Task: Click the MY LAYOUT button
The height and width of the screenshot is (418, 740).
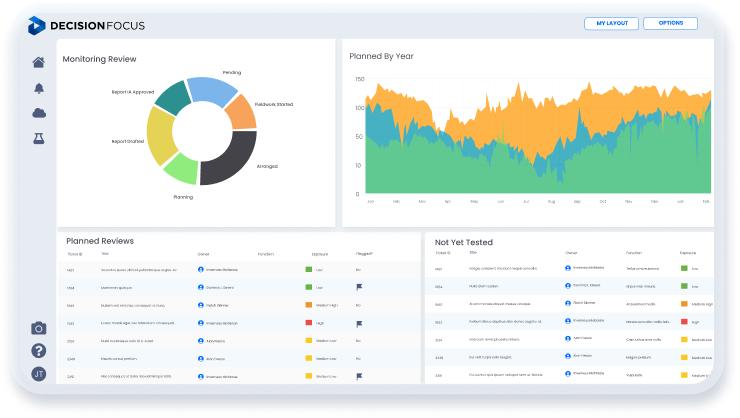Action: [x=612, y=23]
